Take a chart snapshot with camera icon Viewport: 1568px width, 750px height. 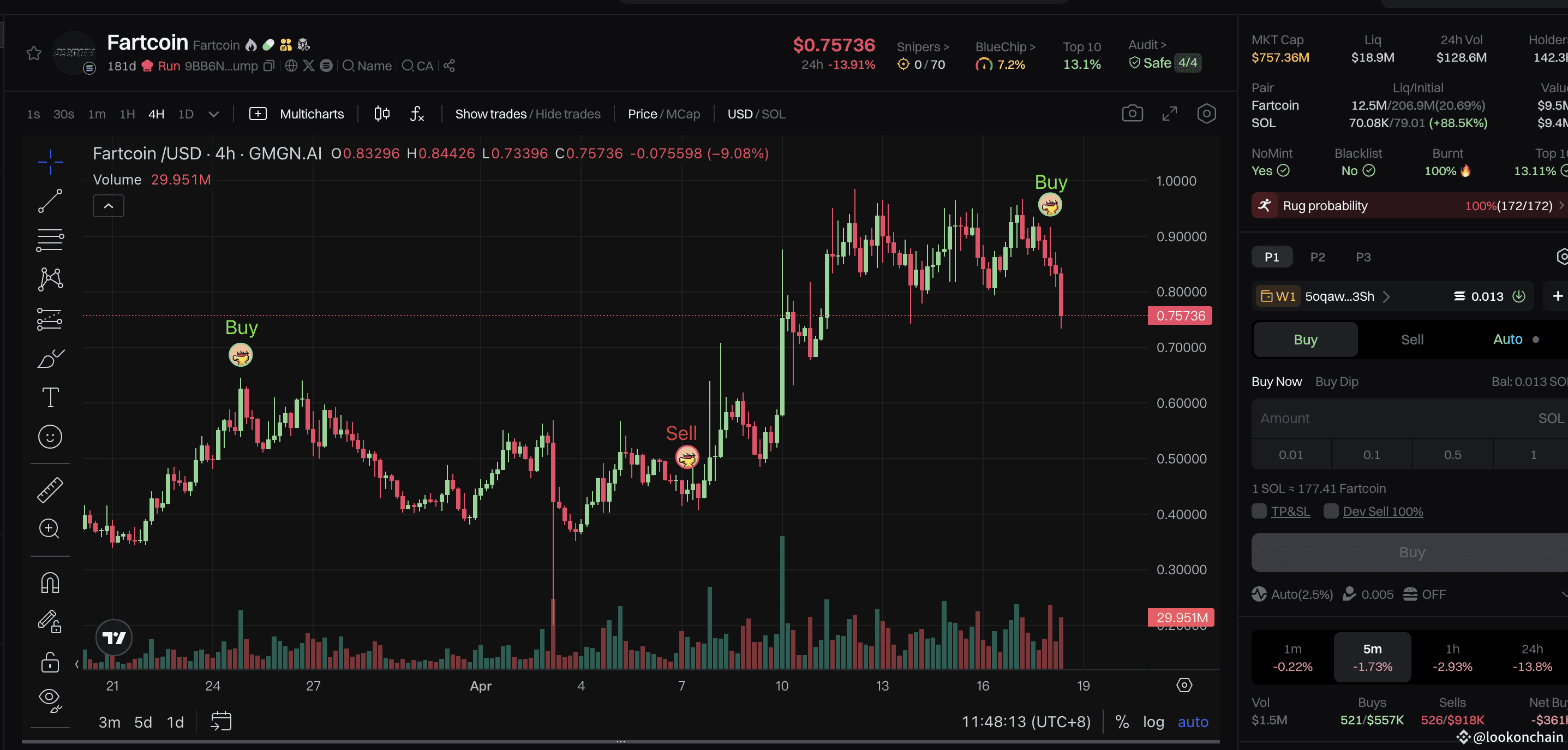(x=1132, y=114)
